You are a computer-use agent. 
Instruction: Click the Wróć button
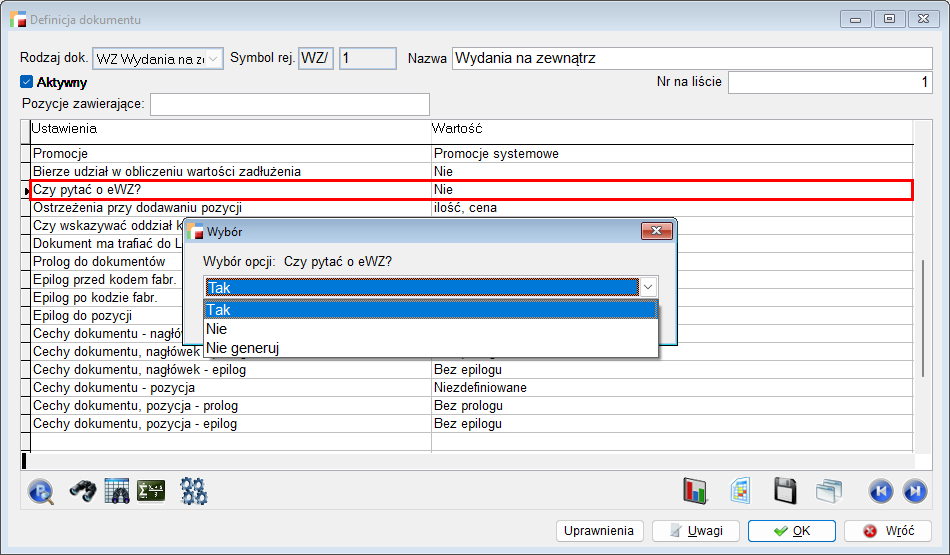point(888,531)
